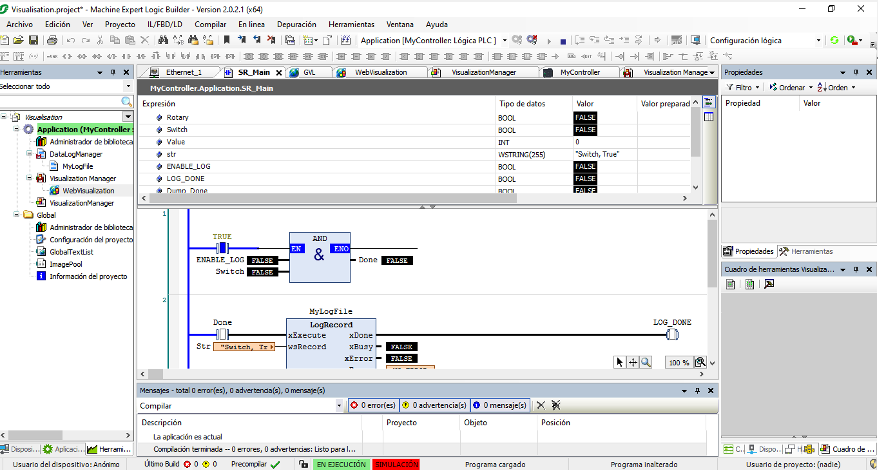878x470 pixels.
Task: Click the magnifier zoom tool in editor
Action: click(646, 362)
